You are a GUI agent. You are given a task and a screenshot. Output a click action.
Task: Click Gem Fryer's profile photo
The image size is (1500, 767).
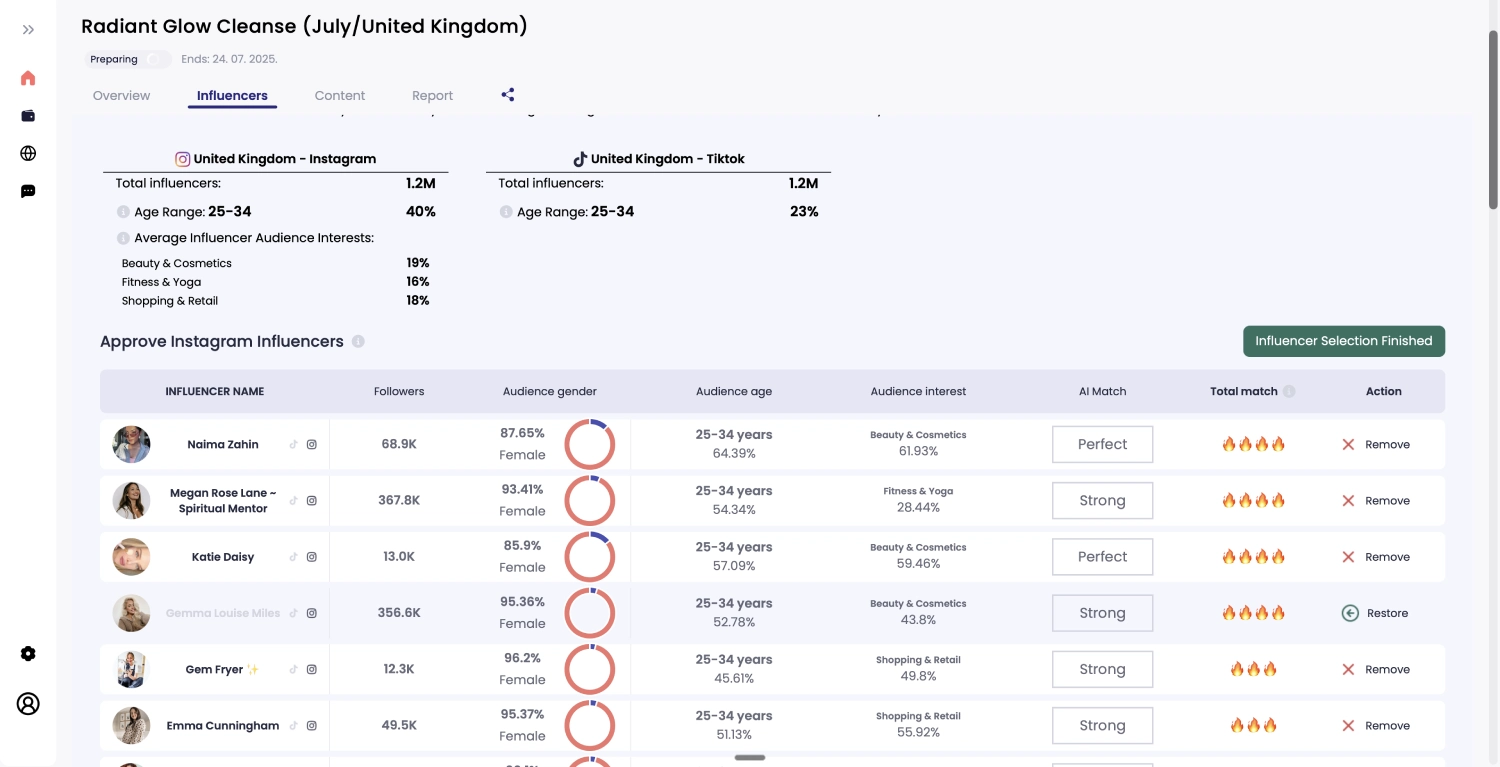[131, 669]
